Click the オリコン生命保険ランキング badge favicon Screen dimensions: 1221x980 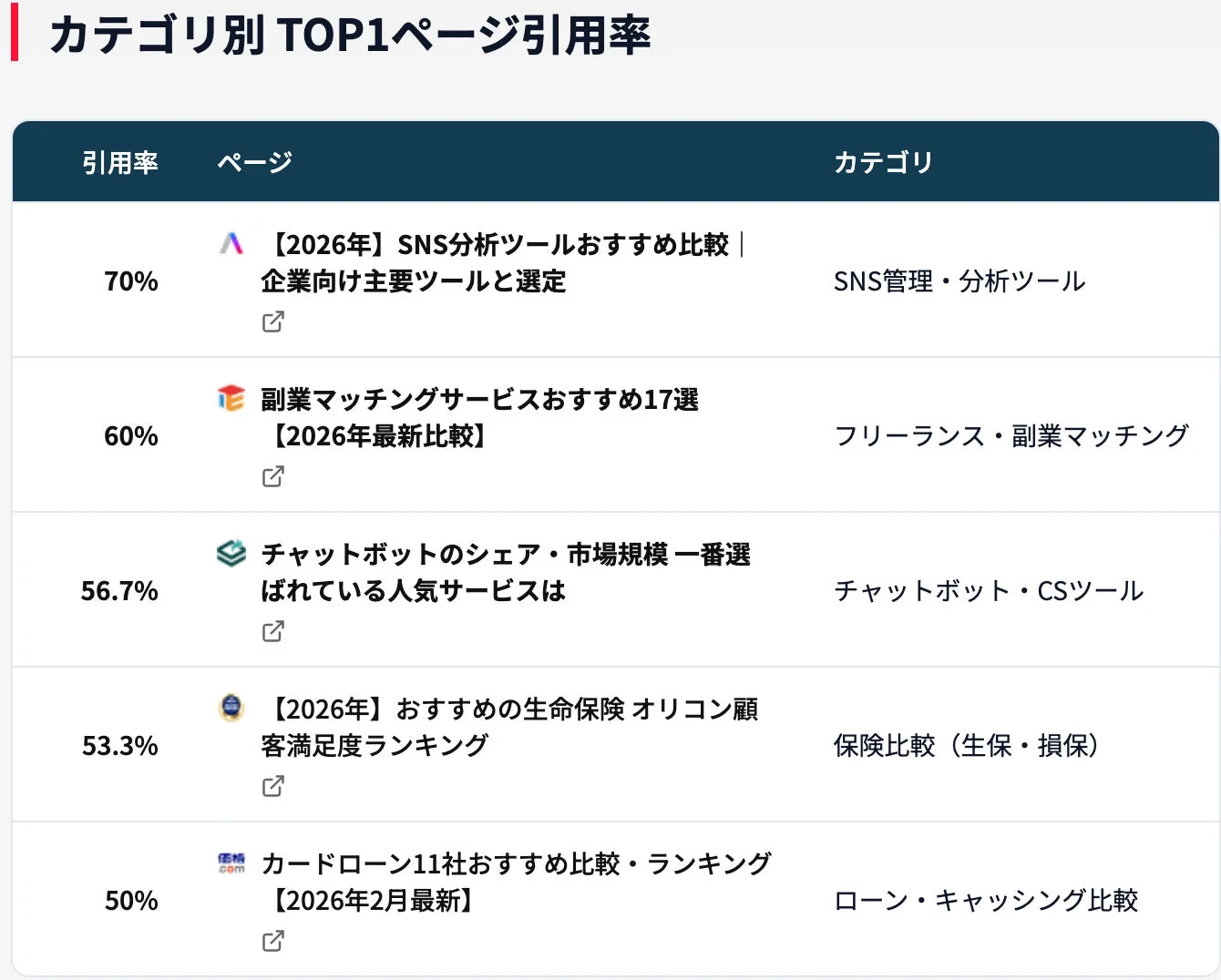231,709
